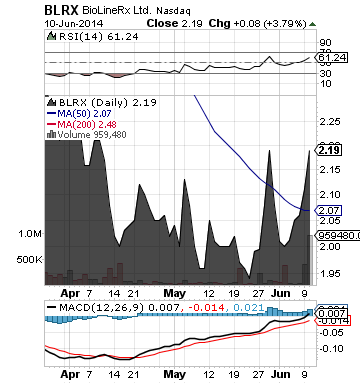
Task: Click the Nasdaq exchange label
Action: tap(173, 11)
